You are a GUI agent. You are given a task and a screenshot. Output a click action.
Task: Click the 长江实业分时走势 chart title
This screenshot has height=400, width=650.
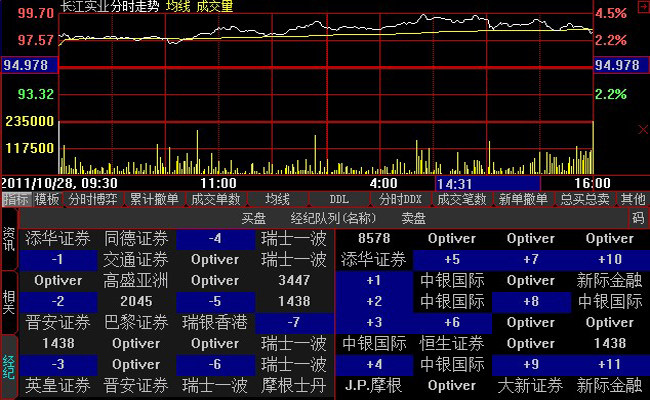[x=109, y=6]
